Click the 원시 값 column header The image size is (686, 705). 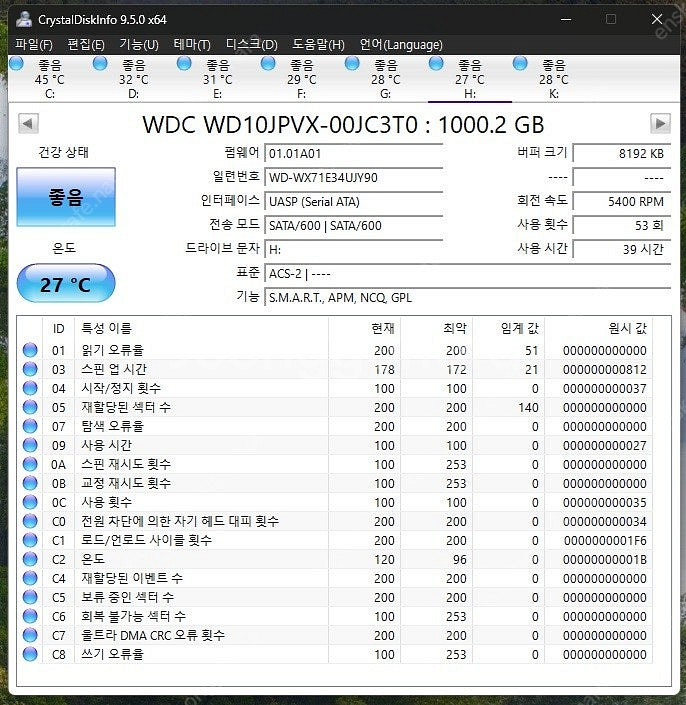598,328
